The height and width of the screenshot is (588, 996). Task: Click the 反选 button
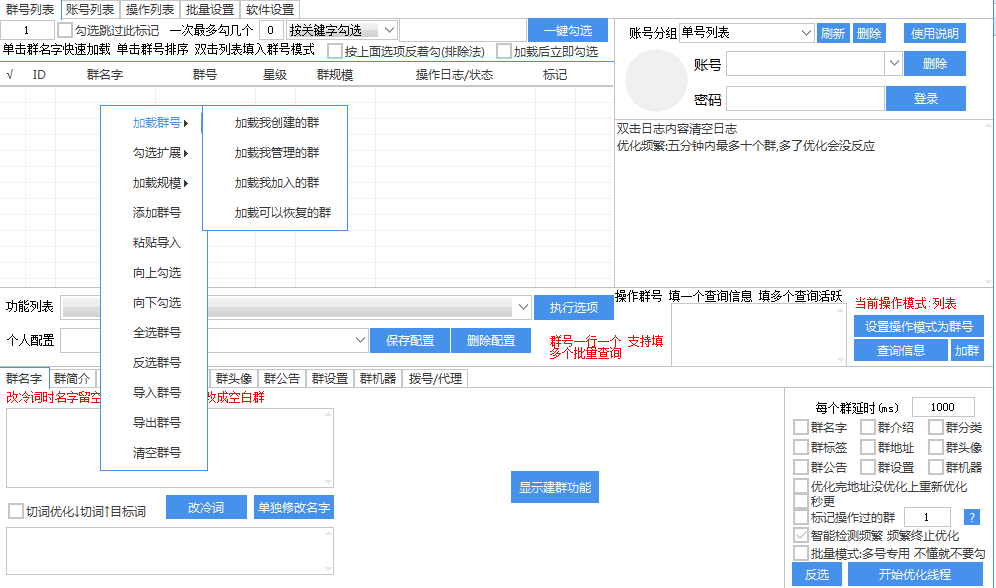817,574
